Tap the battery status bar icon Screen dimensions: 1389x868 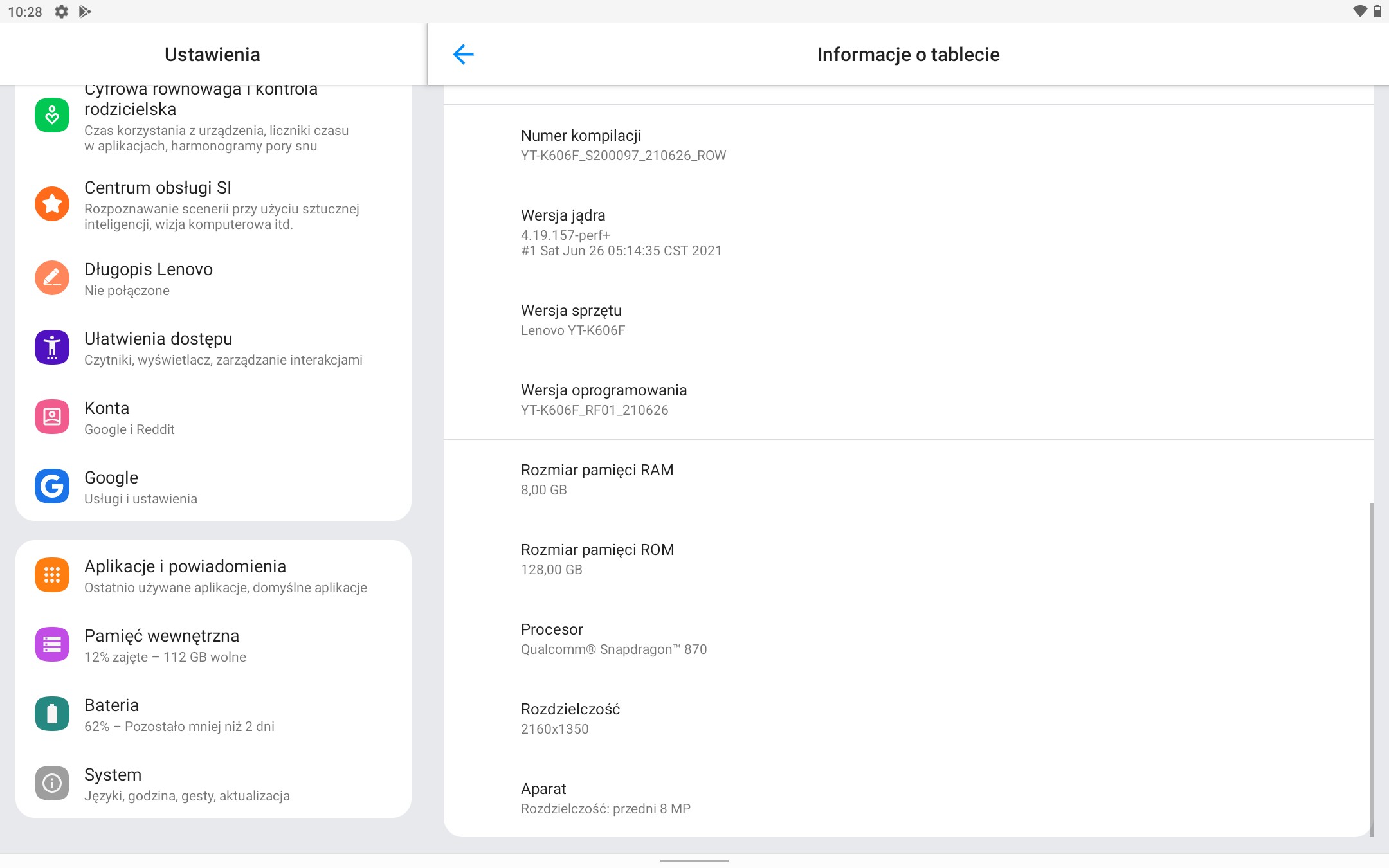1377,12
